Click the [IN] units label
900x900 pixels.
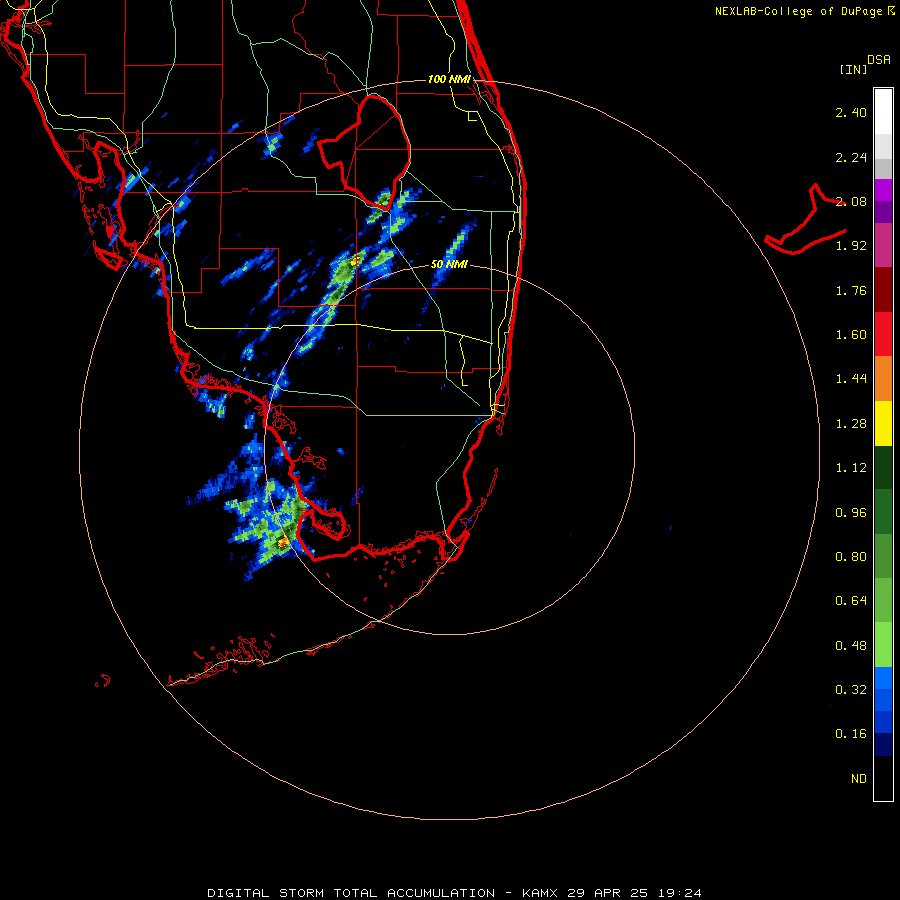pyautogui.click(x=853, y=69)
